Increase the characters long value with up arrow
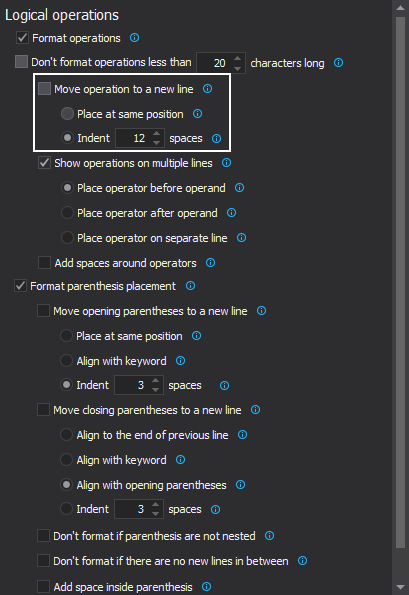Image resolution: width=409 pixels, height=595 pixels. 238,58
